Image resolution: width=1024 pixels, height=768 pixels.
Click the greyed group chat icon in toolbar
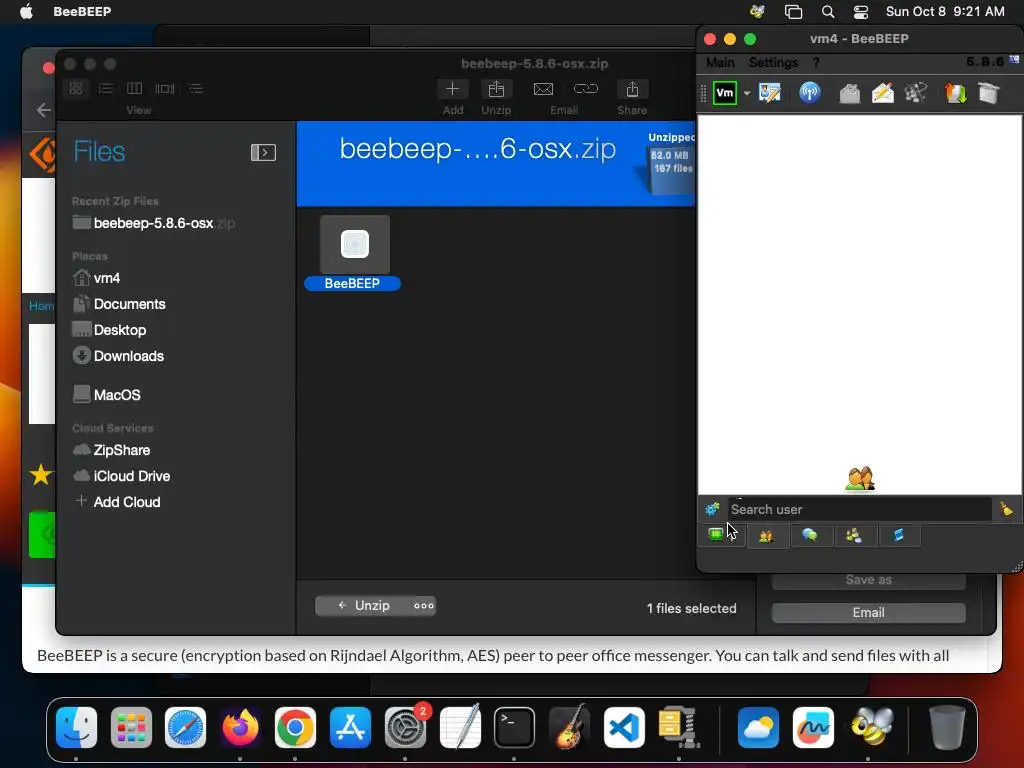(916, 93)
